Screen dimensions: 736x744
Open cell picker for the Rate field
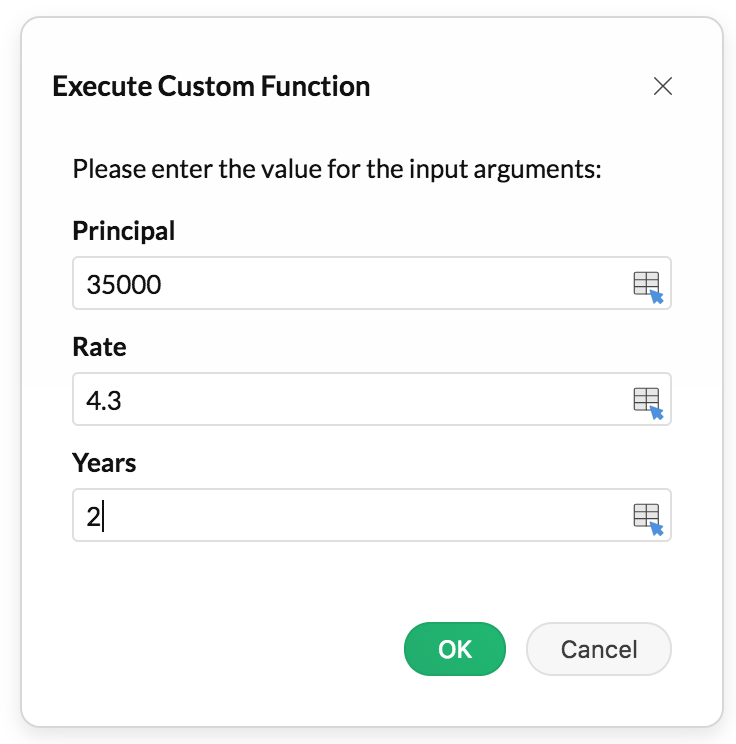647,401
